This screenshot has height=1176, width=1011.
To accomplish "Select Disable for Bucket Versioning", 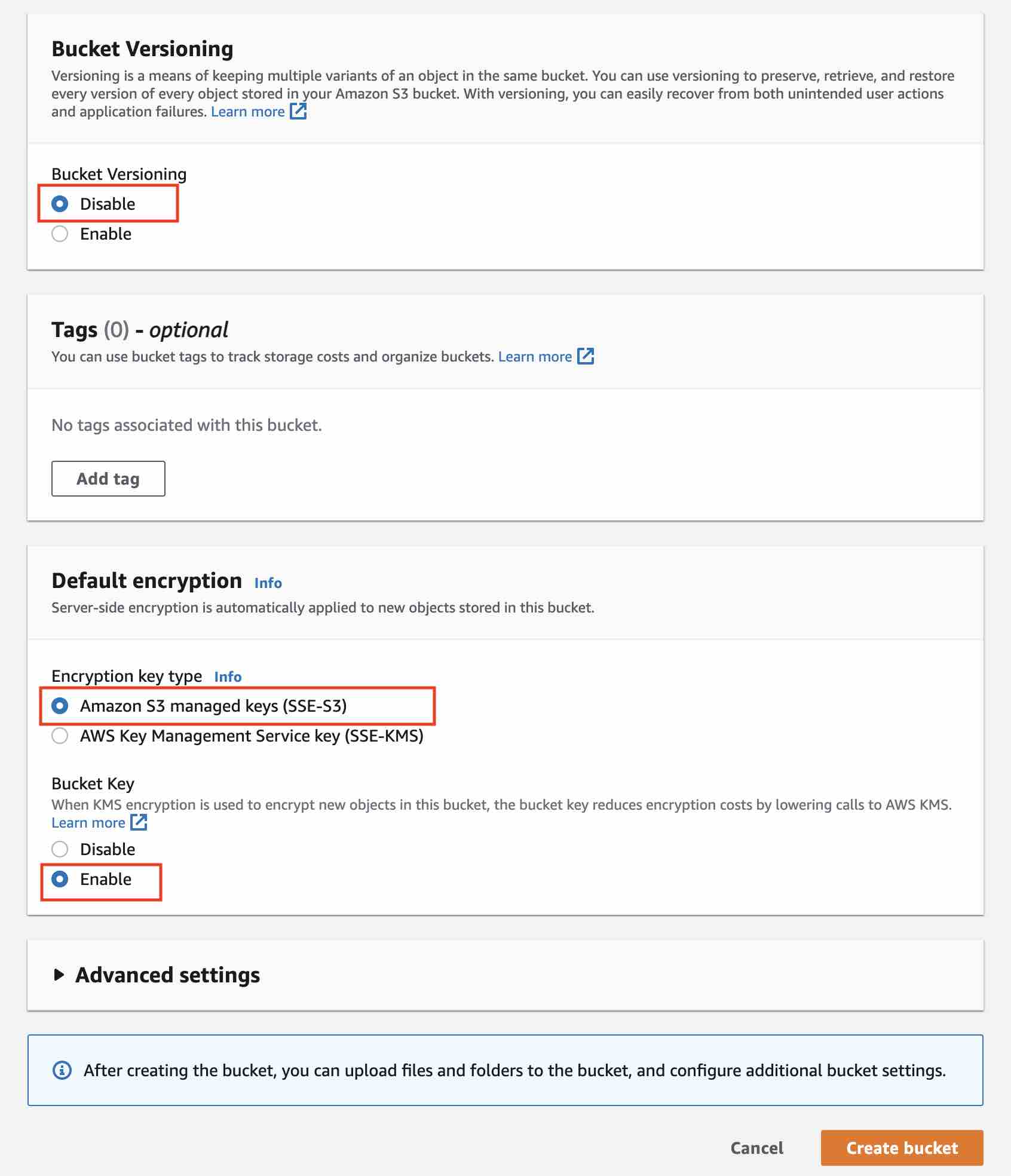I will pyautogui.click(x=60, y=204).
